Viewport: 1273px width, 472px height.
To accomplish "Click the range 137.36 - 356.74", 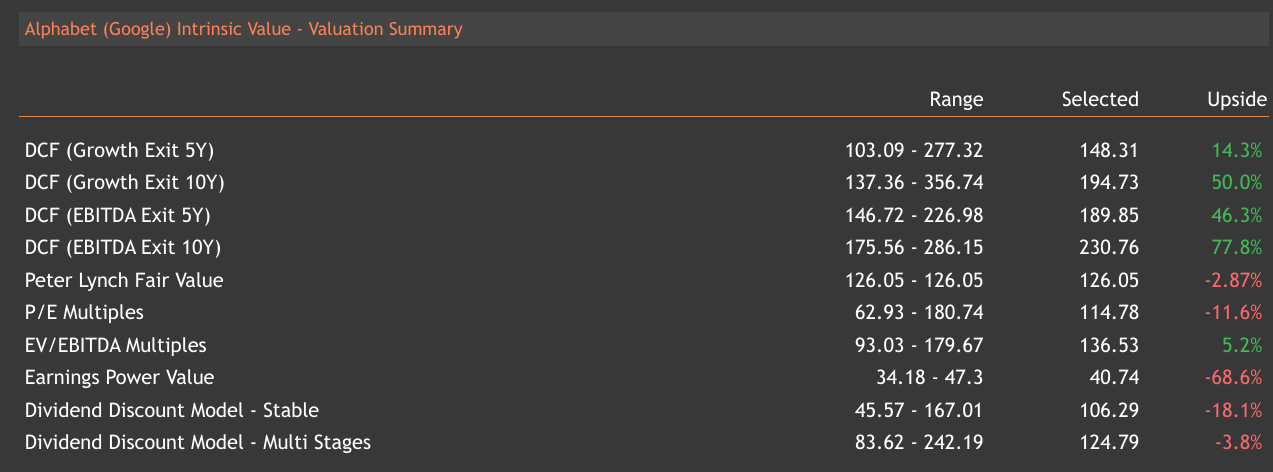I will 914,183.
